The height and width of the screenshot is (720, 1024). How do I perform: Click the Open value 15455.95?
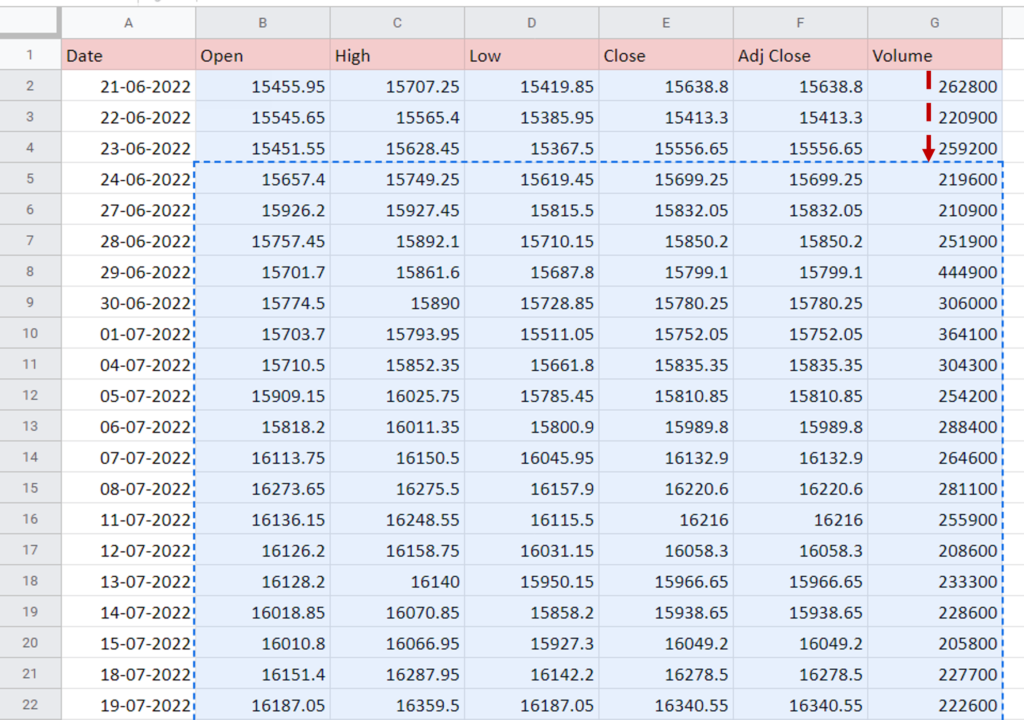[x=263, y=86]
